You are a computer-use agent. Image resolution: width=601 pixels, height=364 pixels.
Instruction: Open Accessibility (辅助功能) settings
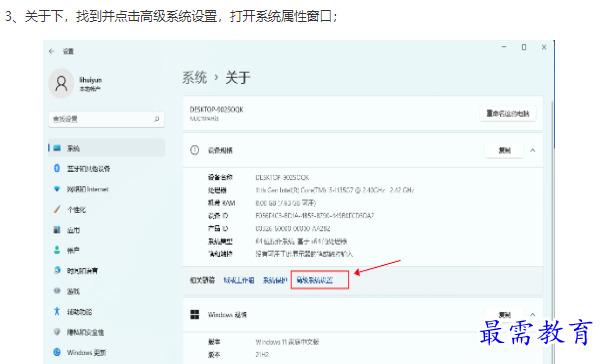pyautogui.click(x=79, y=312)
